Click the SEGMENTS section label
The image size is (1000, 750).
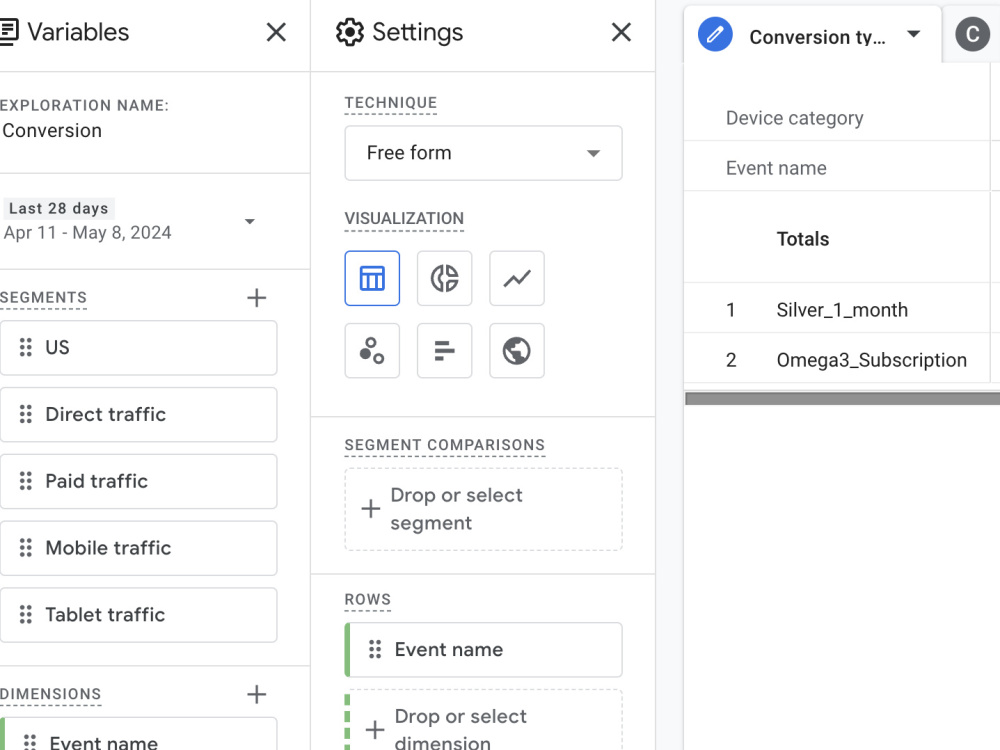click(43, 298)
